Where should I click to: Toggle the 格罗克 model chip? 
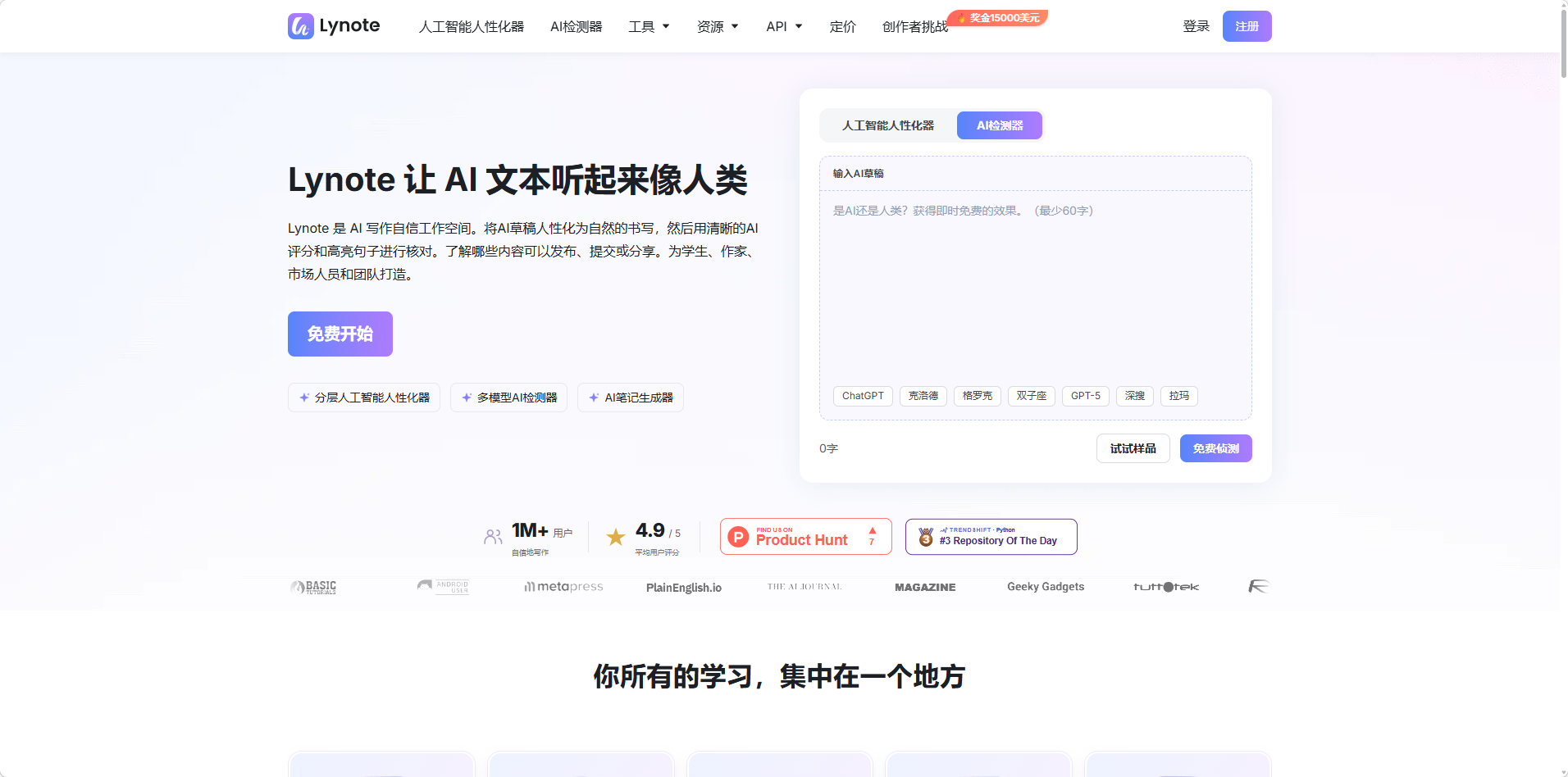pos(978,396)
